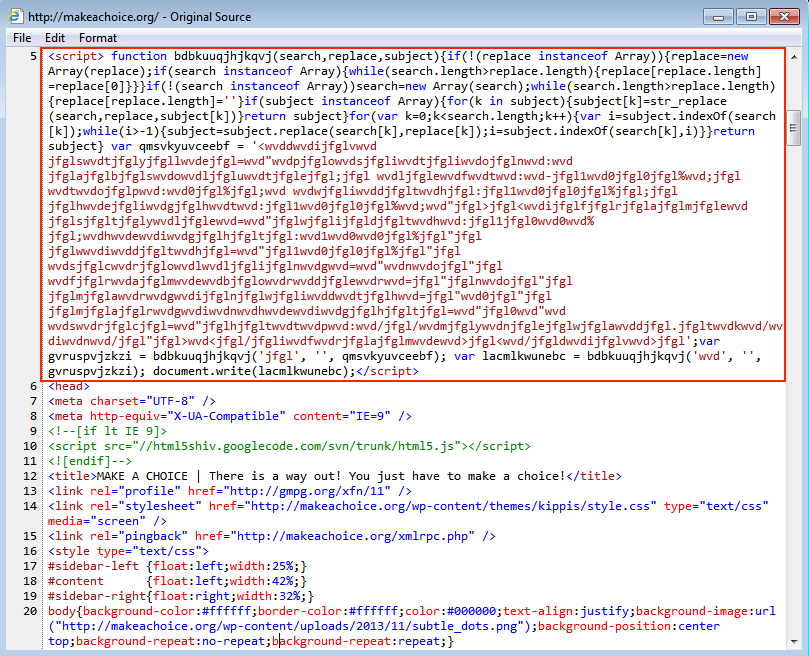Minimize the Original Source window
Image resolution: width=809 pixels, height=656 pixels.
click(x=718, y=17)
